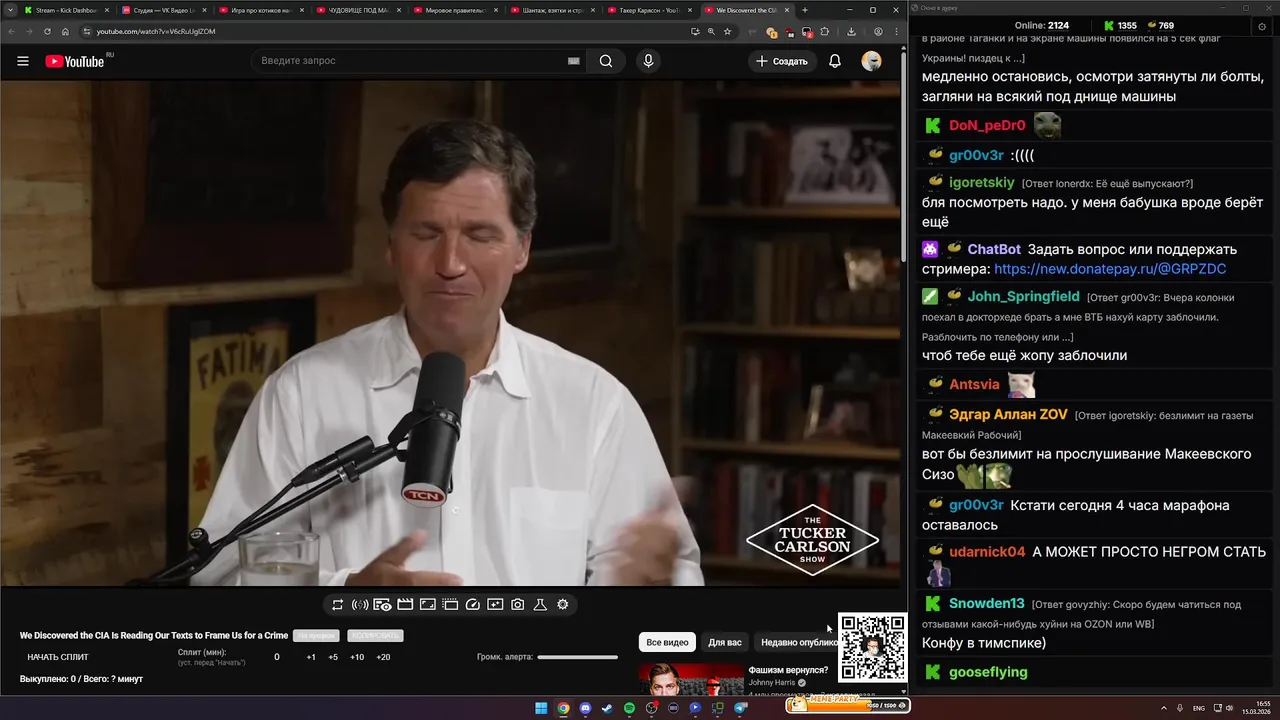
Task: Go to the Chrome home page button
Action: pos(65,31)
